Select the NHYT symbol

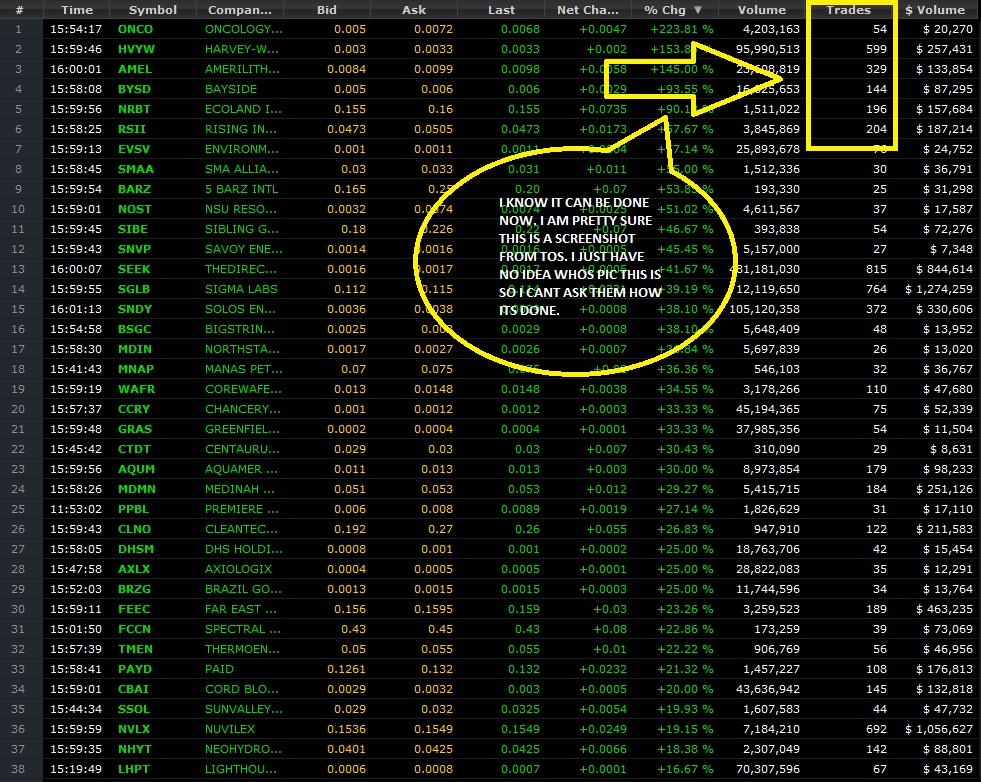point(135,749)
